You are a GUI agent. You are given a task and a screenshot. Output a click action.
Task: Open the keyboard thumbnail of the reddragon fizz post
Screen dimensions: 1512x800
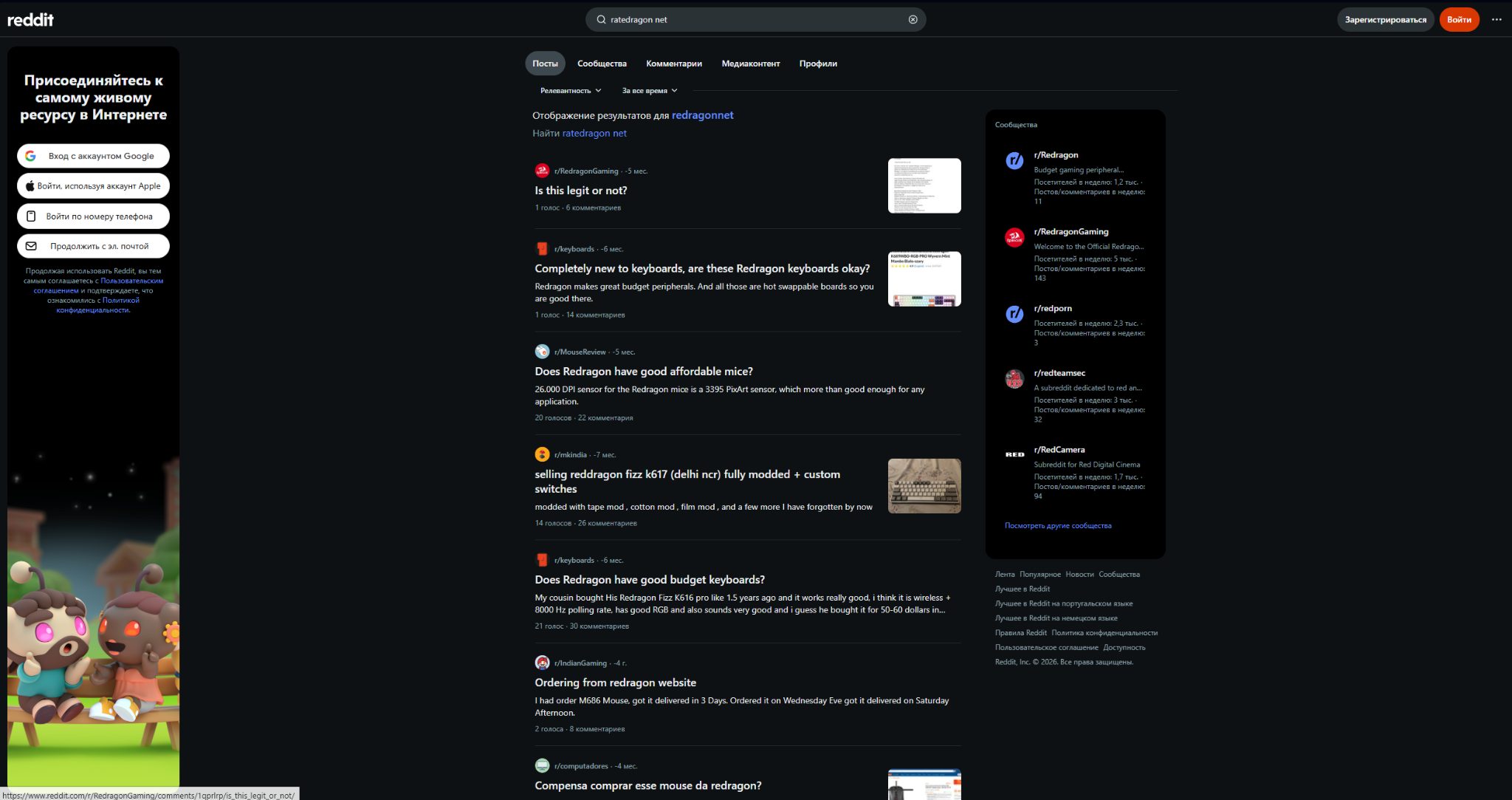click(924, 485)
